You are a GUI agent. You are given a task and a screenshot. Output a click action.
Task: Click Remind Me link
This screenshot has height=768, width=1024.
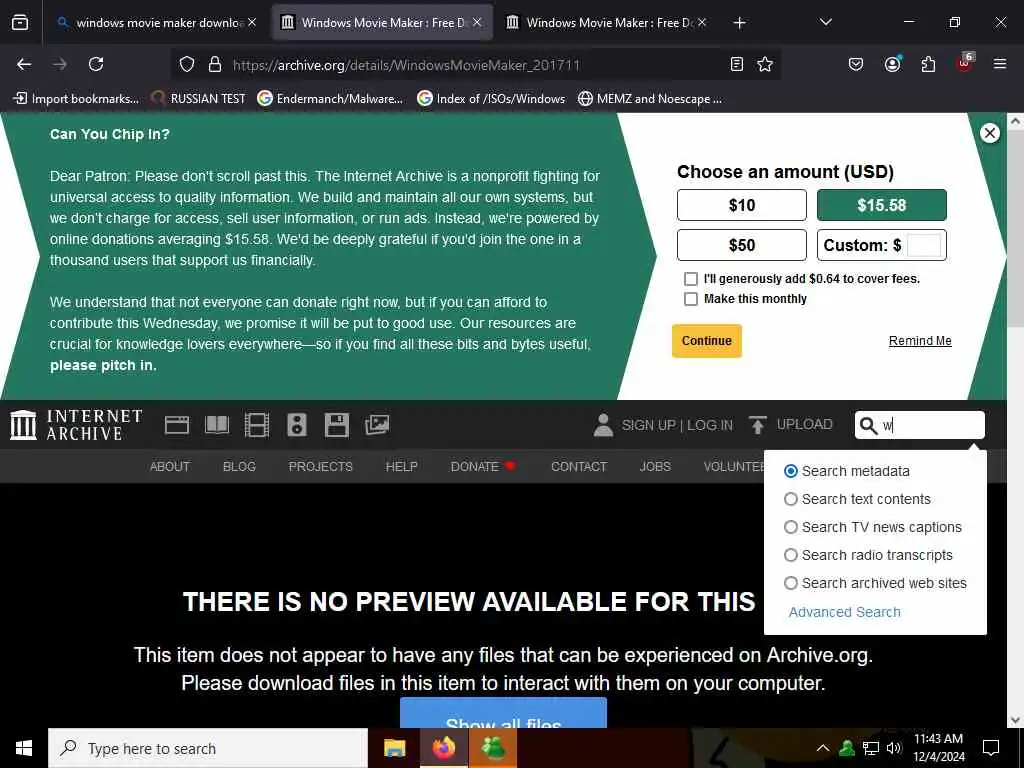tap(920, 341)
